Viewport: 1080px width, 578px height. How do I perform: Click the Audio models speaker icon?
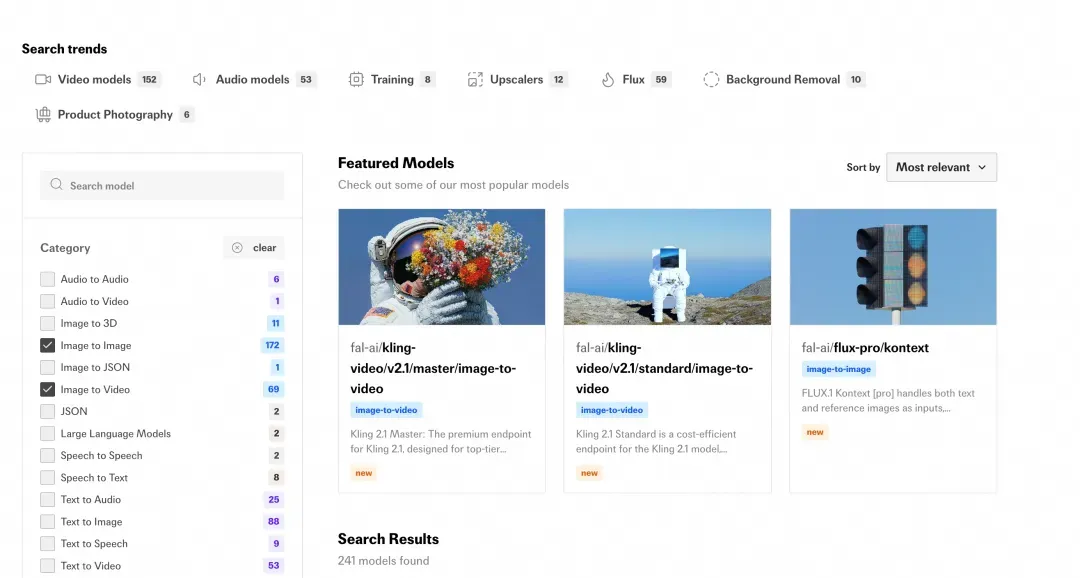click(x=199, y=79)
